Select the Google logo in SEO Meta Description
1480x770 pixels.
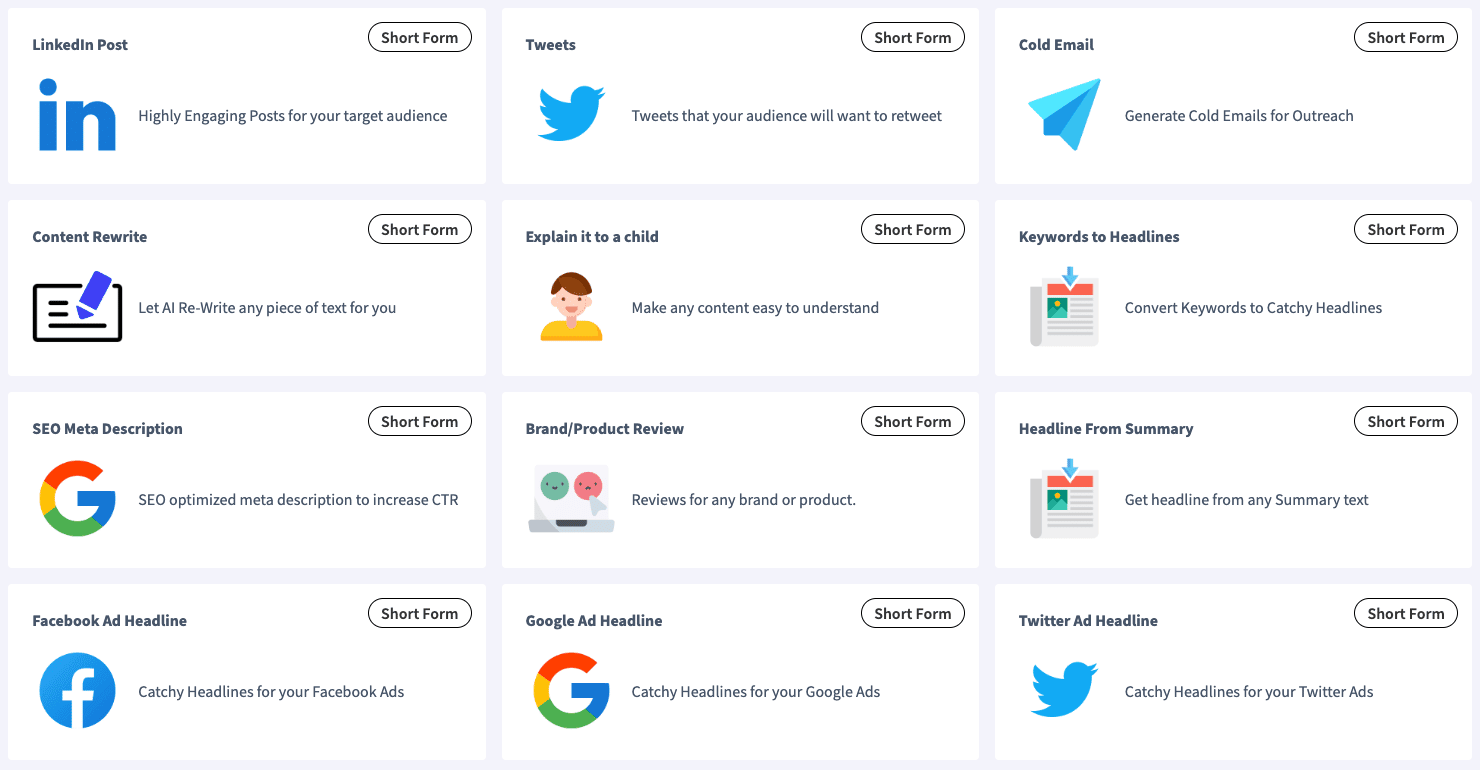(77, 499)
